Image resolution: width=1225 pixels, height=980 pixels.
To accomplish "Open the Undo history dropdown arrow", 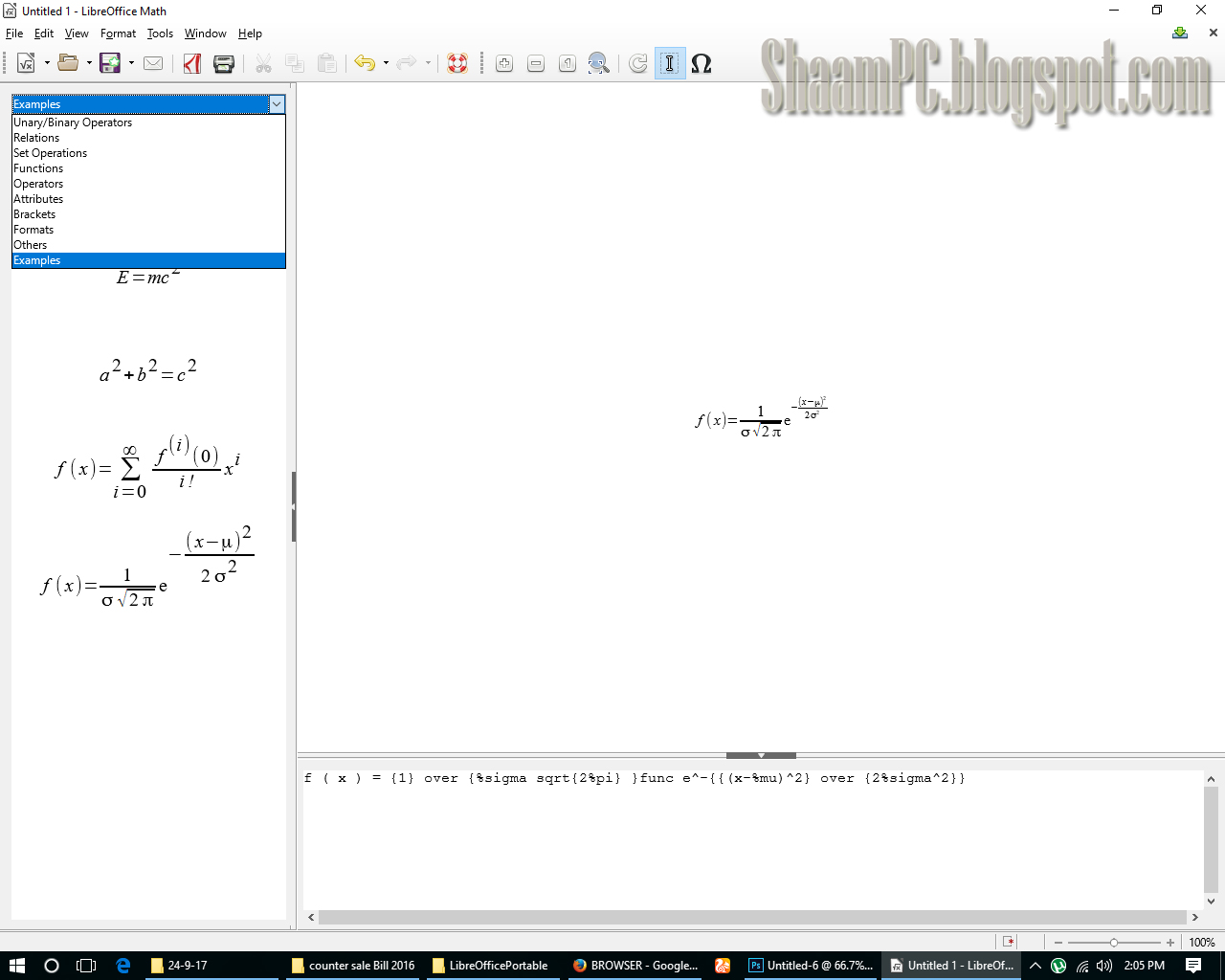I will pos(386,63).
